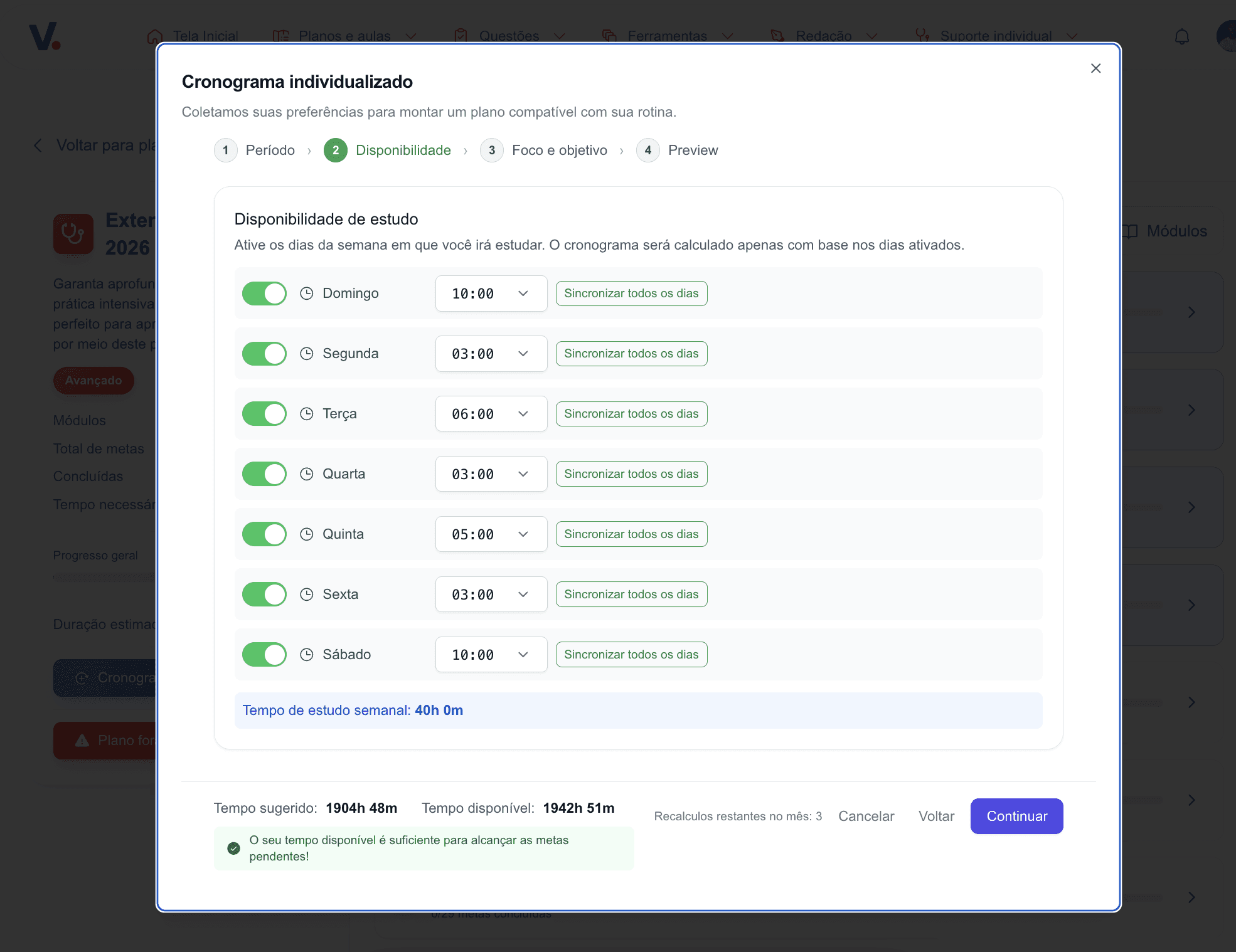Close the Cronograma individualizado dialog
This screenshot has width=1236, height=952.
(x=1095, y=68)
